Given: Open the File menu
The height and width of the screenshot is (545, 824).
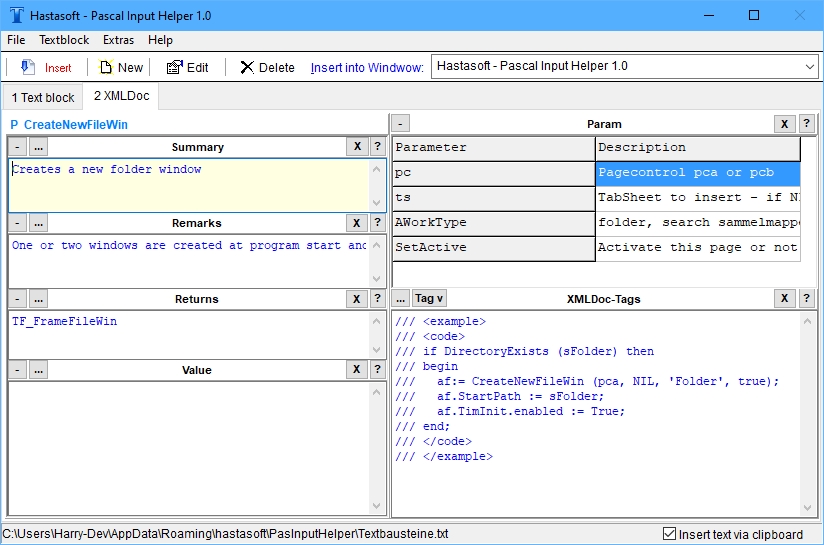Looking at the screenshot, I should pos(16,40).
